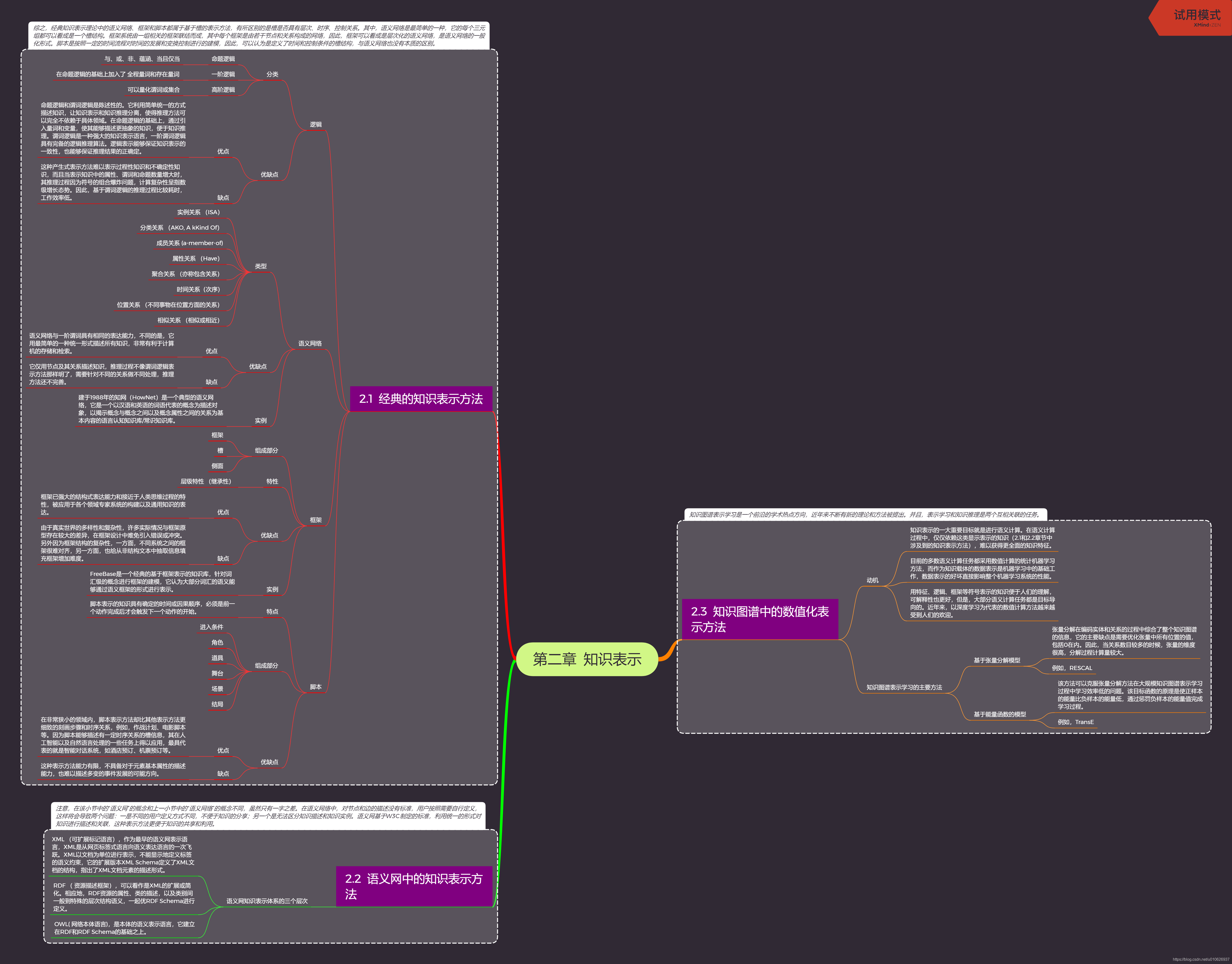
Task: Click the 语义网知识表示体系的三个层次 node
Action: click(x=267, y=901)
